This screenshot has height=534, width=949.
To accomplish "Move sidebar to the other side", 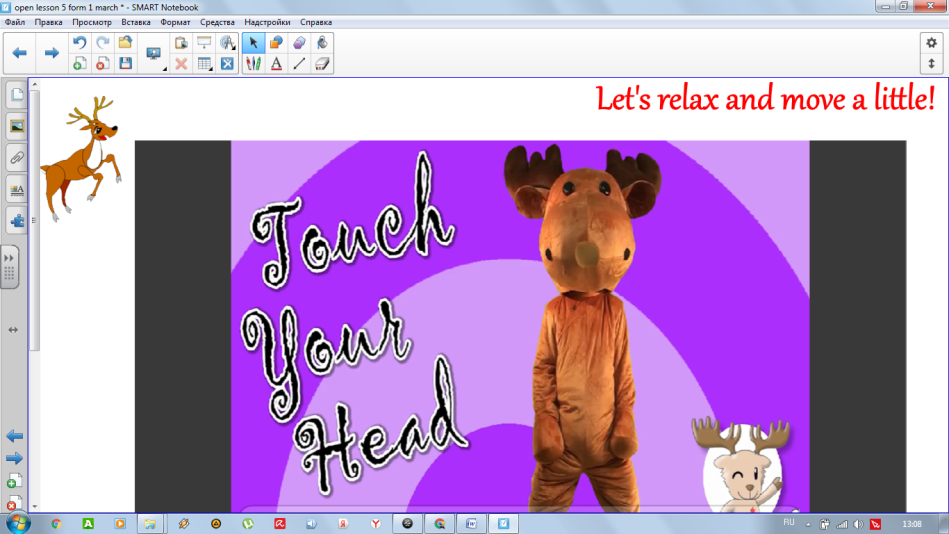I will coord(13,330).
